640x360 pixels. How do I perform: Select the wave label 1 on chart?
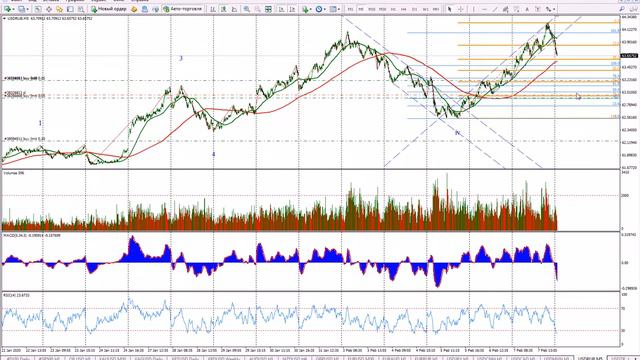point(40,123)
